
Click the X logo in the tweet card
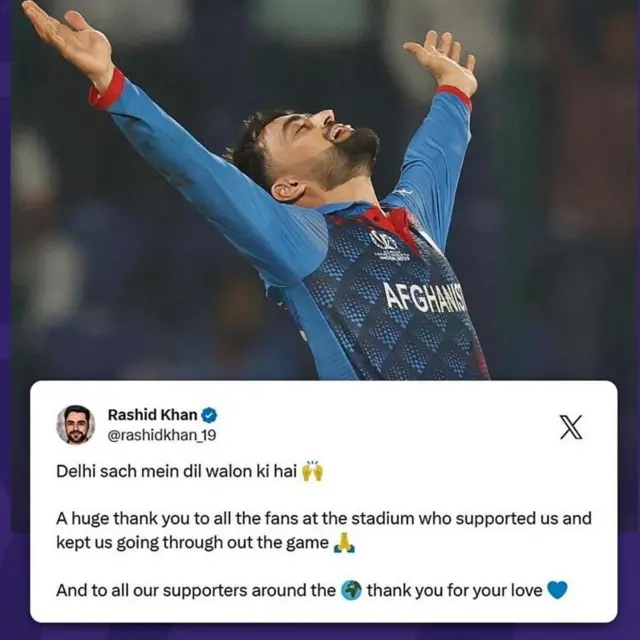click(x=571, y=427)
